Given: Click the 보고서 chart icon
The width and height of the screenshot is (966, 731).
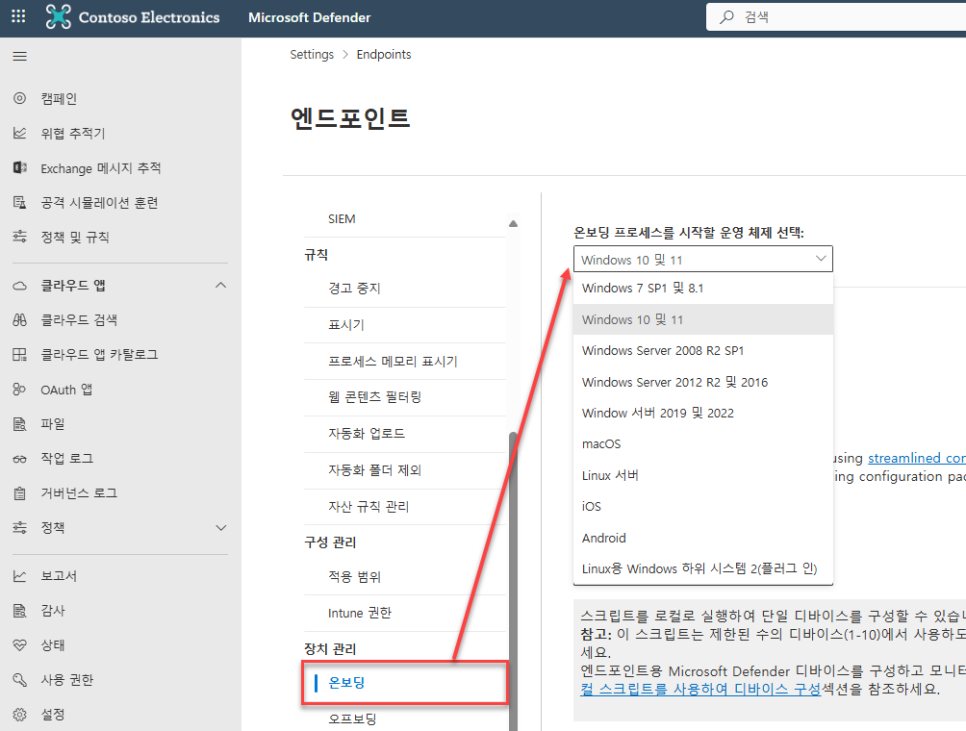Looking at the screenshot, I should [20, 576].
